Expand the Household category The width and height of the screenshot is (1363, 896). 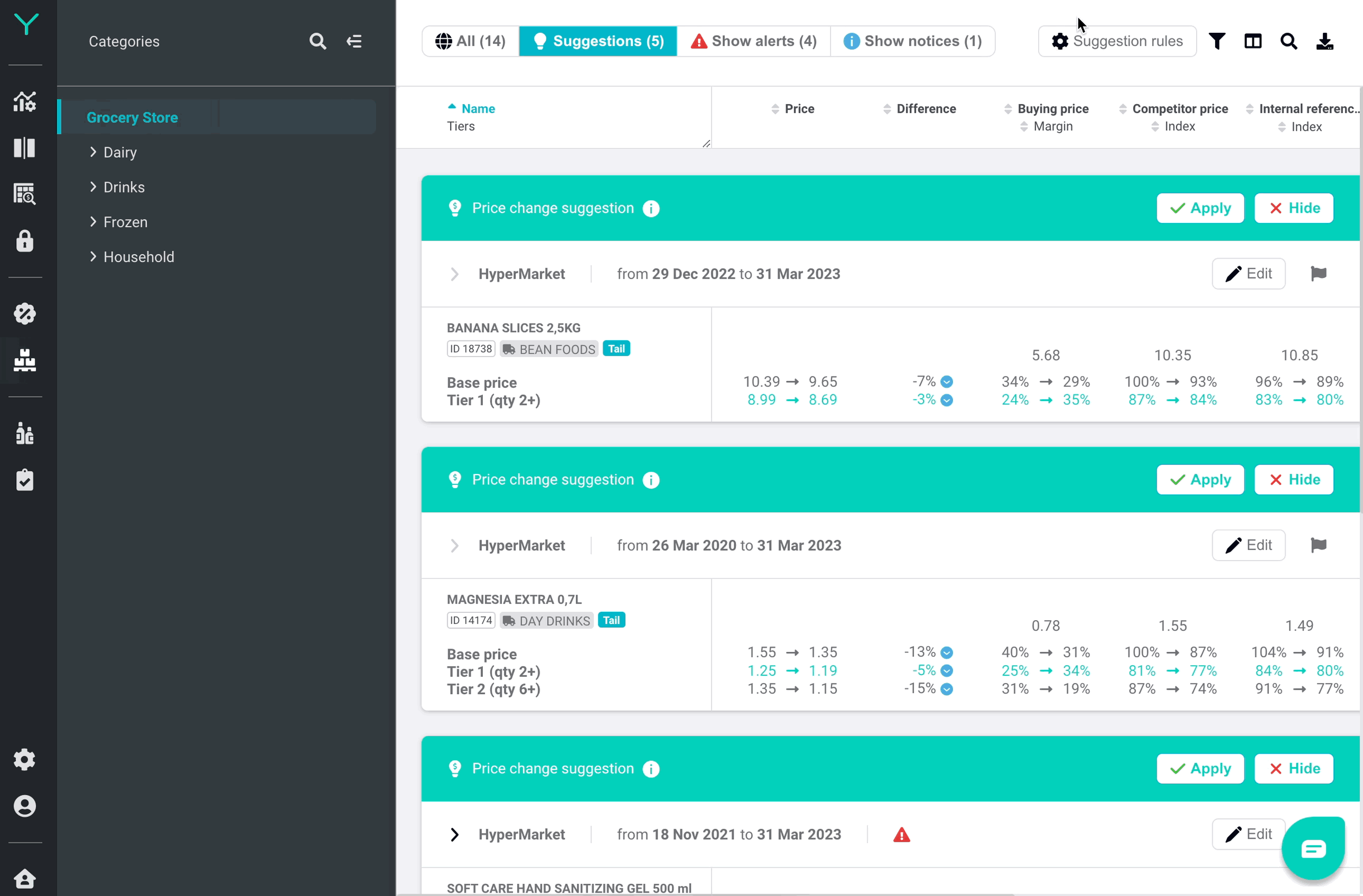coord(93,256)
